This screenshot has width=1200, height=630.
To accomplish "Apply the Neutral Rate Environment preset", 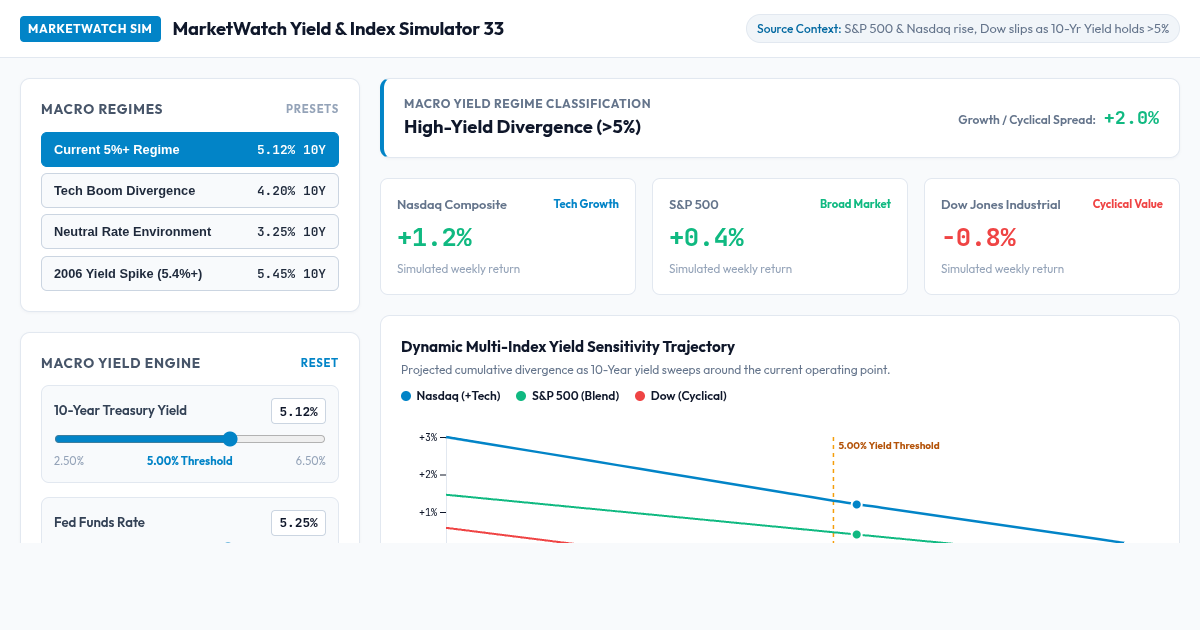I will pyautogui.click(x=190, y=232).
